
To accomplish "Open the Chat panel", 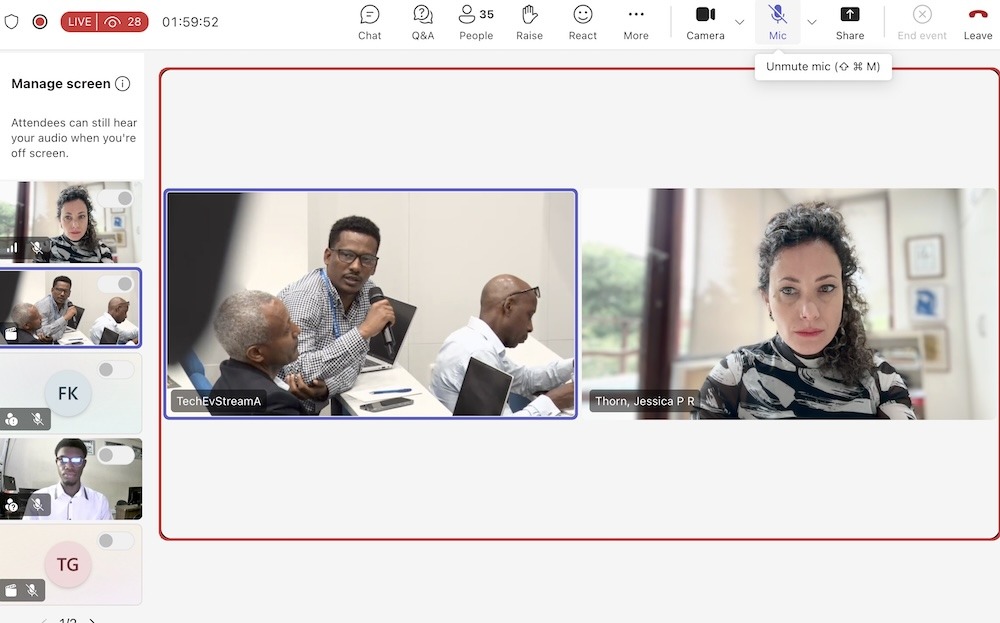I will 369,23.
